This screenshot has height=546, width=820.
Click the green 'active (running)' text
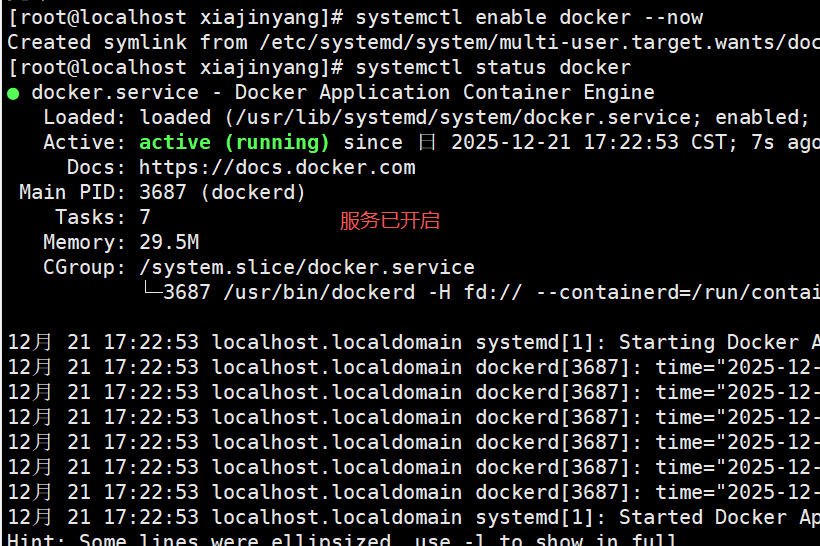pos(234,142)
